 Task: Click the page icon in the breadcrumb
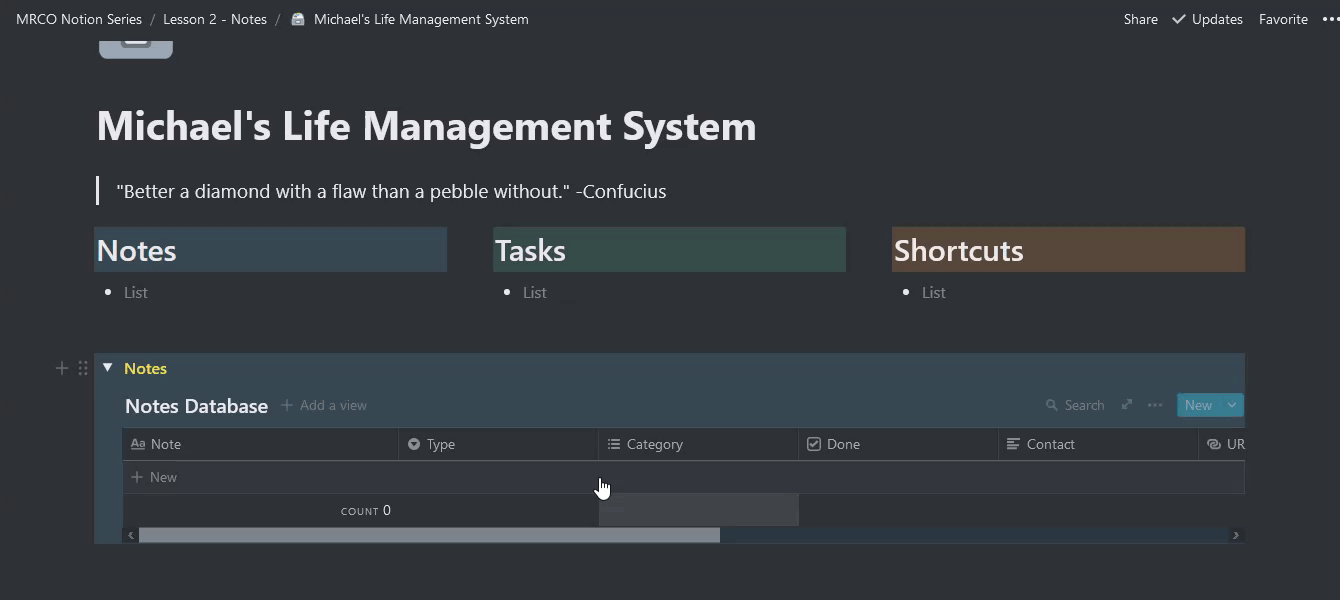tap(298, 19)
